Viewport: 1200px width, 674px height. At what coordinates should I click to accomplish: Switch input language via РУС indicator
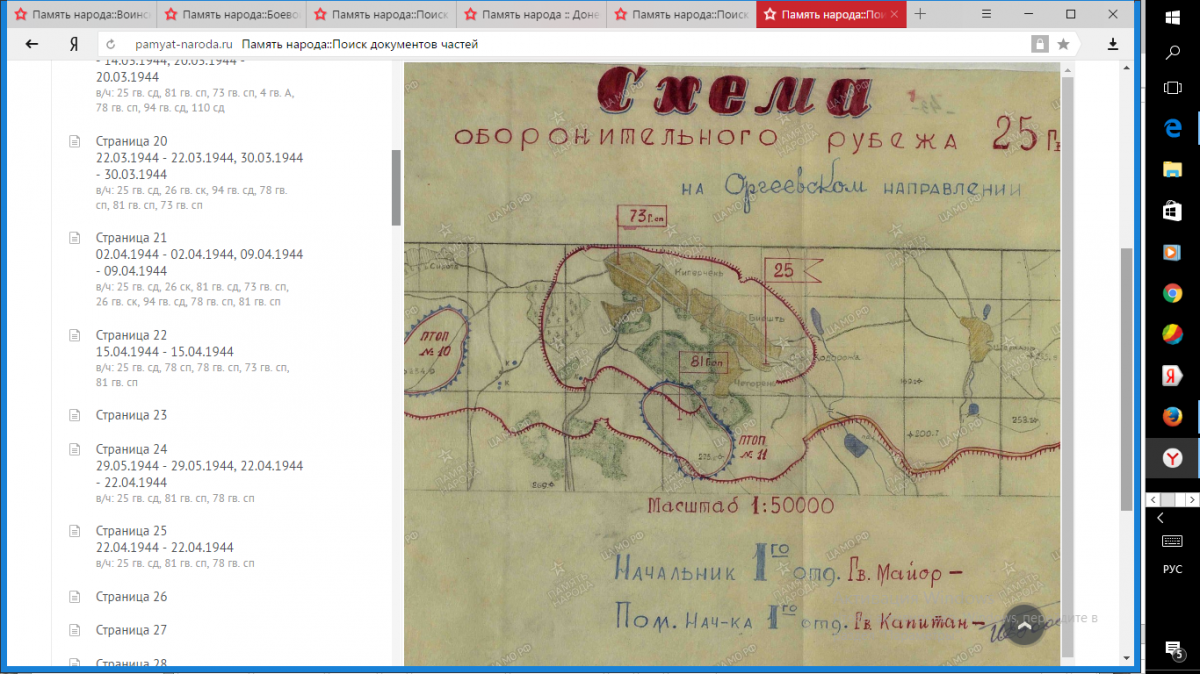[1172, 569]
